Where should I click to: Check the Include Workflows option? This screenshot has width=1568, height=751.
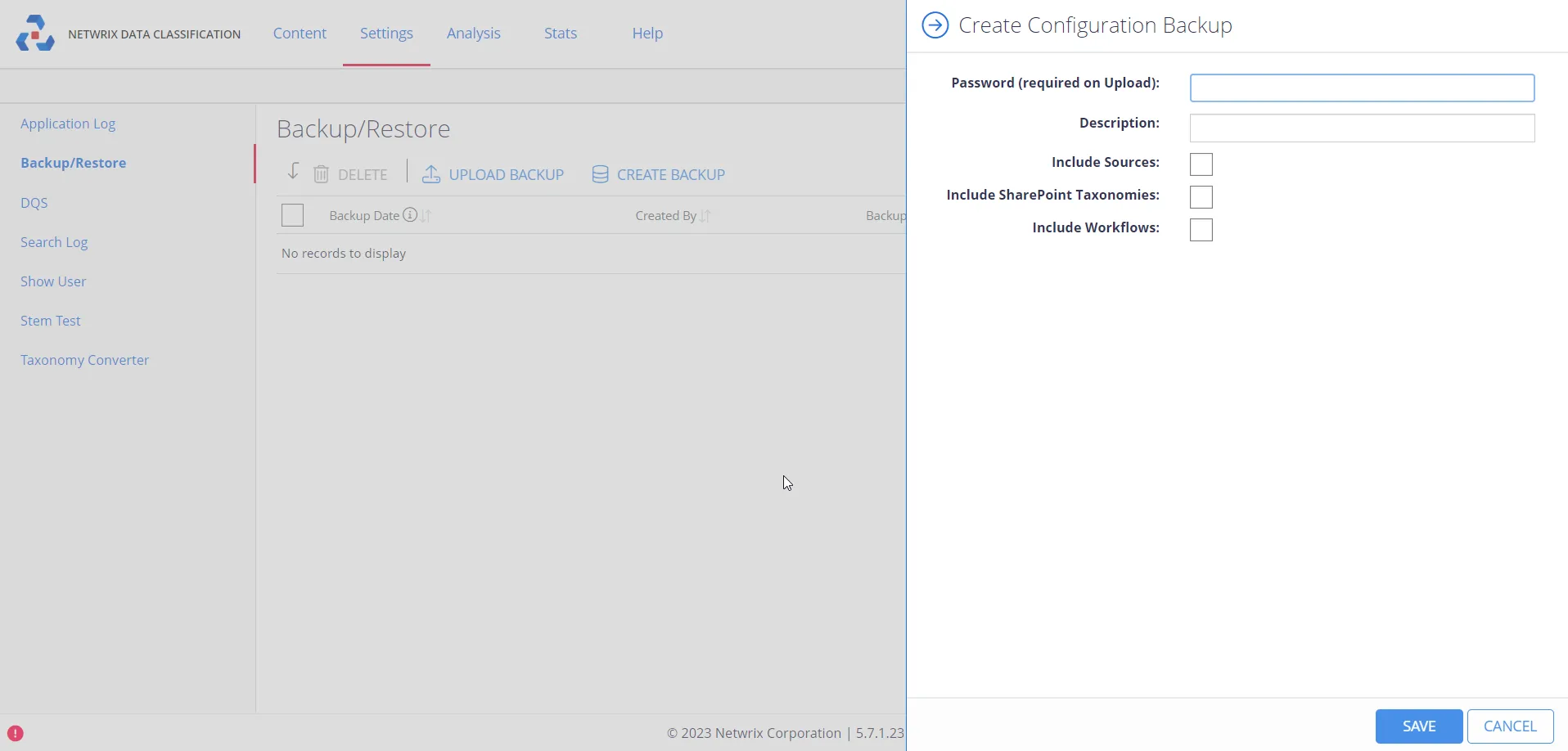(x=1201, y=230)
